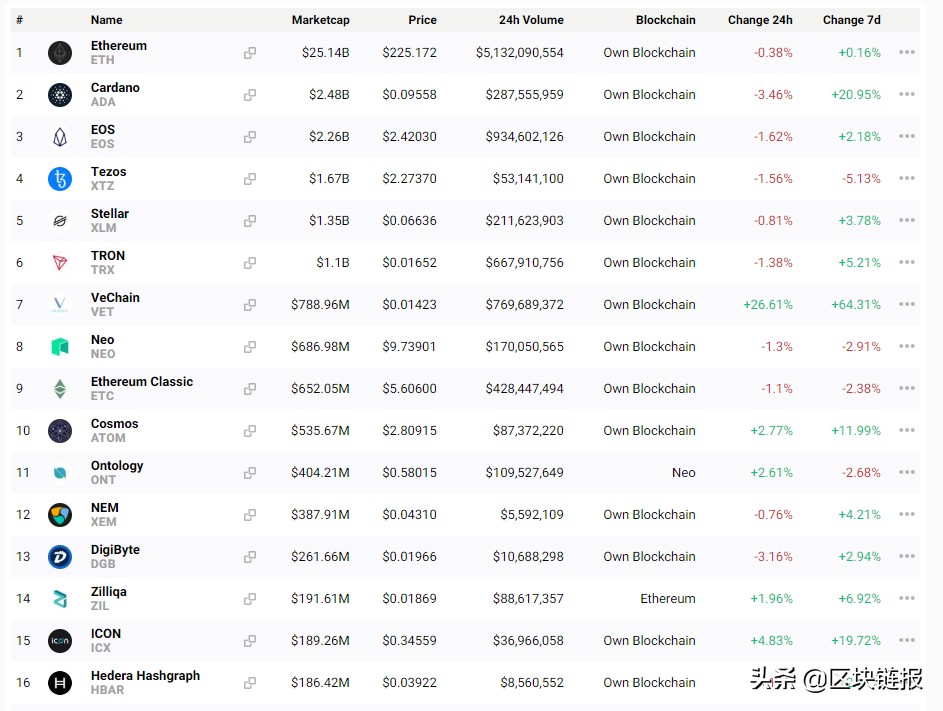The image size is (943, 711).
Task: Select Neo's $9.73901 price value
Action: tap(409, 347)
